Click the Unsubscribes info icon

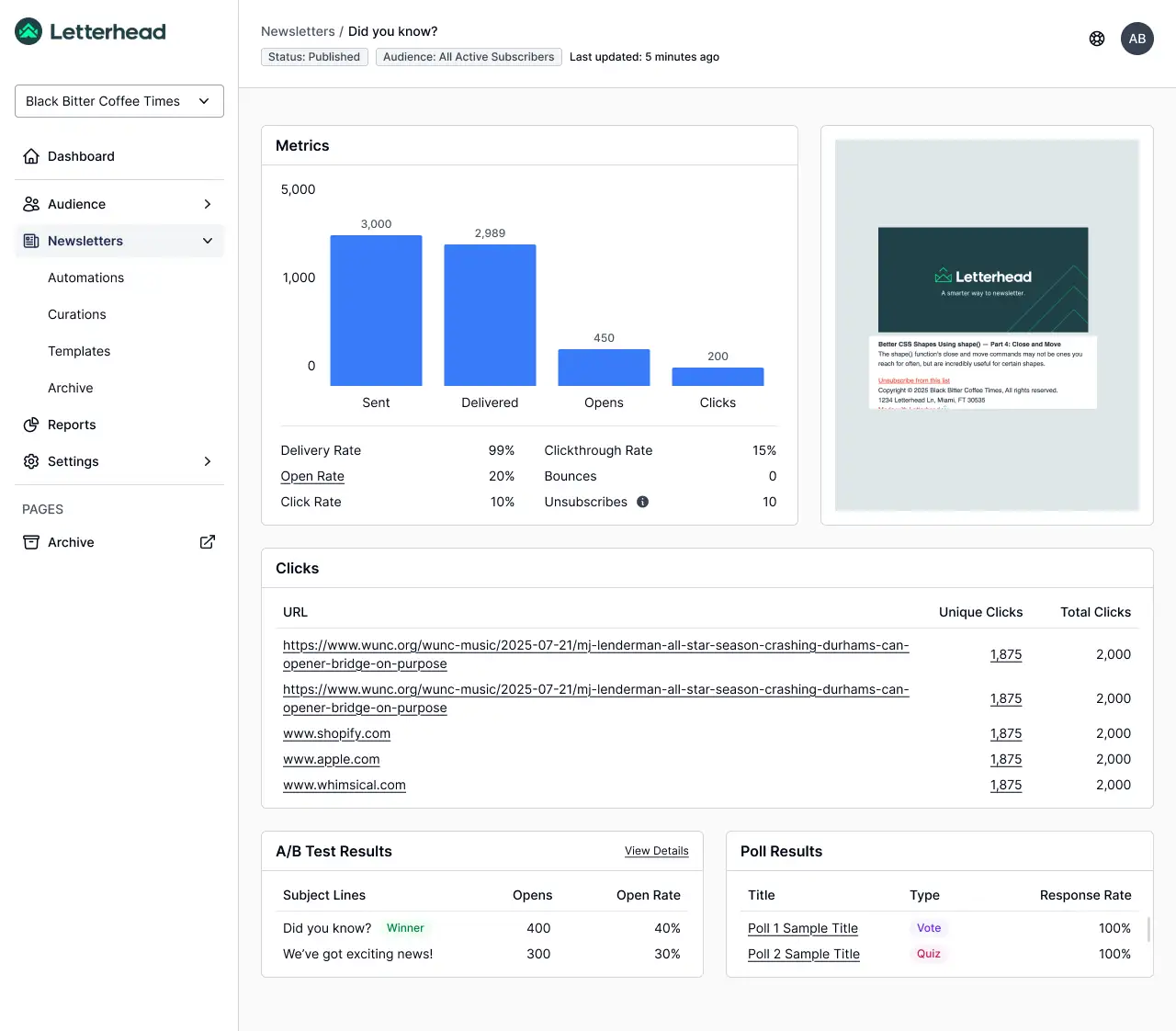pyautogui.click(x=643, y=502)
